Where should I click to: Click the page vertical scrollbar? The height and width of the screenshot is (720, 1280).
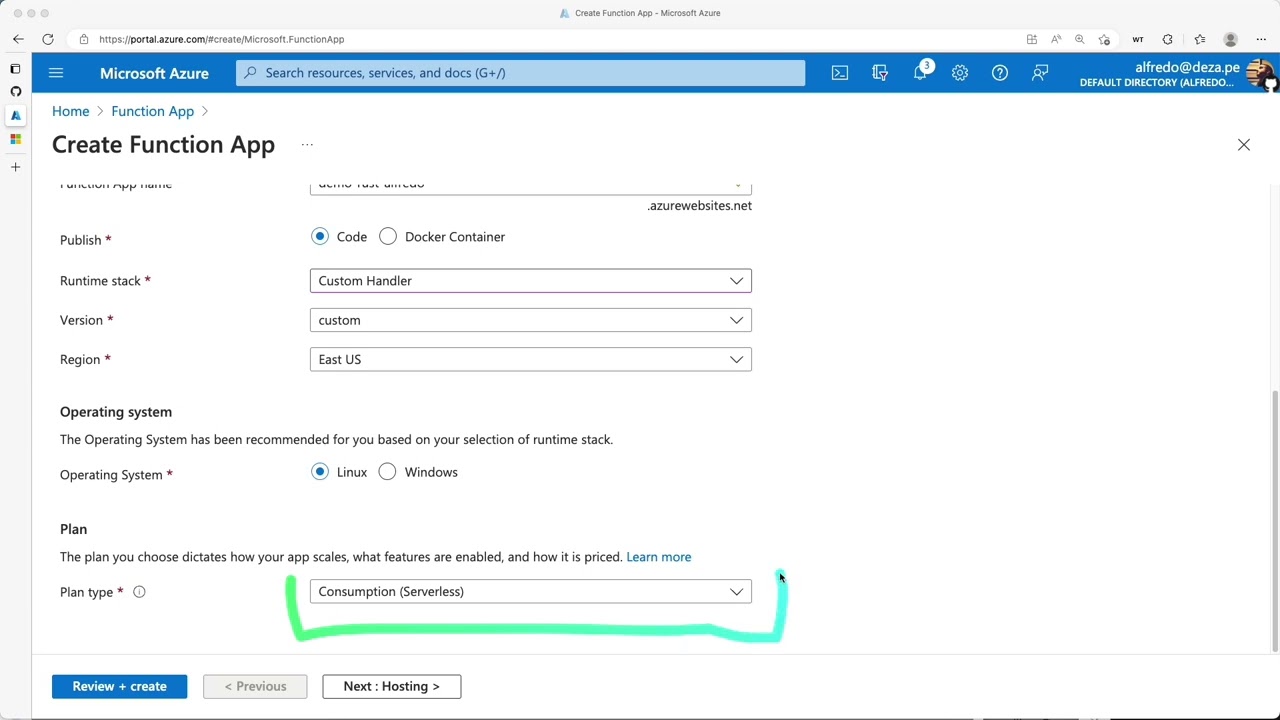tap(1274, 520)
